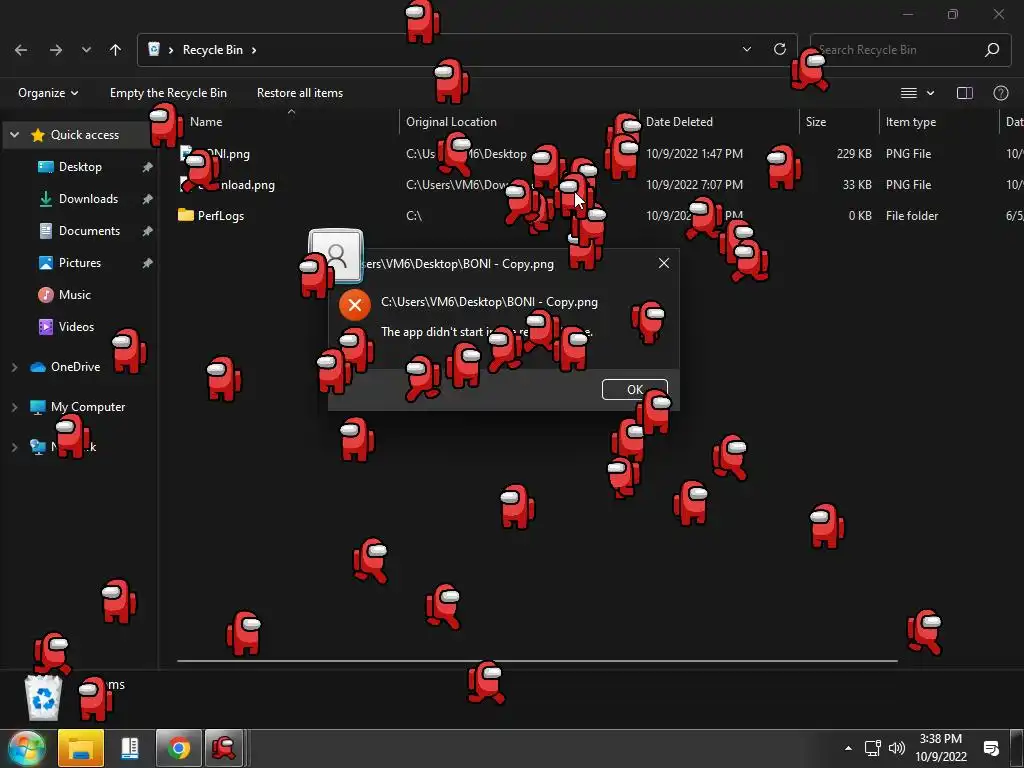This screenshot has width=1024, height=768.
Task: Click the search magnifier icon
Action: pyautogui.click(x=992, y=50)
